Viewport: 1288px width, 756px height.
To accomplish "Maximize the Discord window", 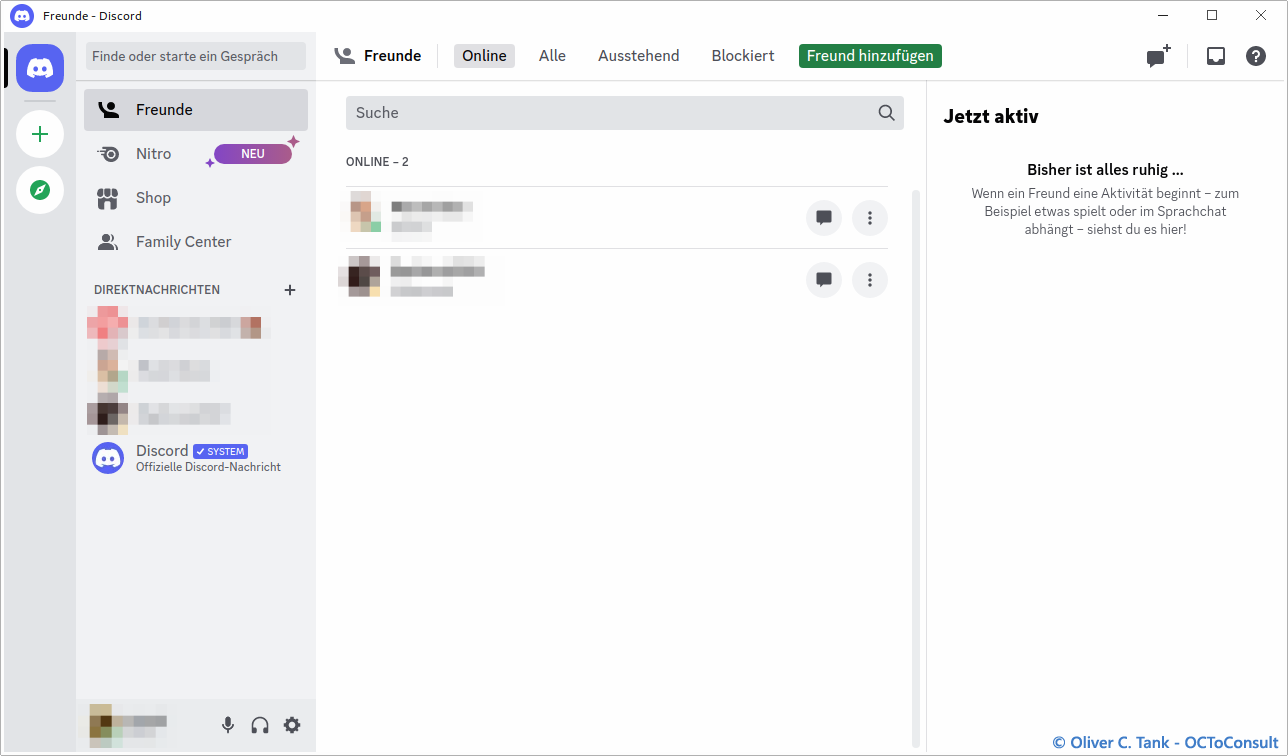I will (1212, 15).
